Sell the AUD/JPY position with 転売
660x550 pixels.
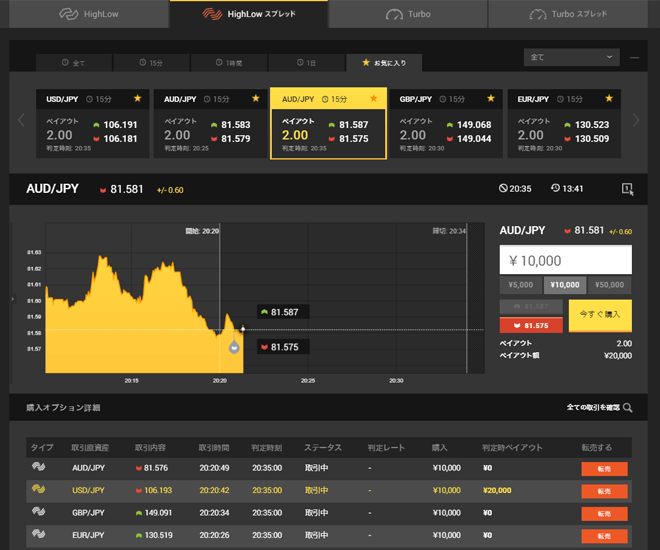(x=604, y=468)
